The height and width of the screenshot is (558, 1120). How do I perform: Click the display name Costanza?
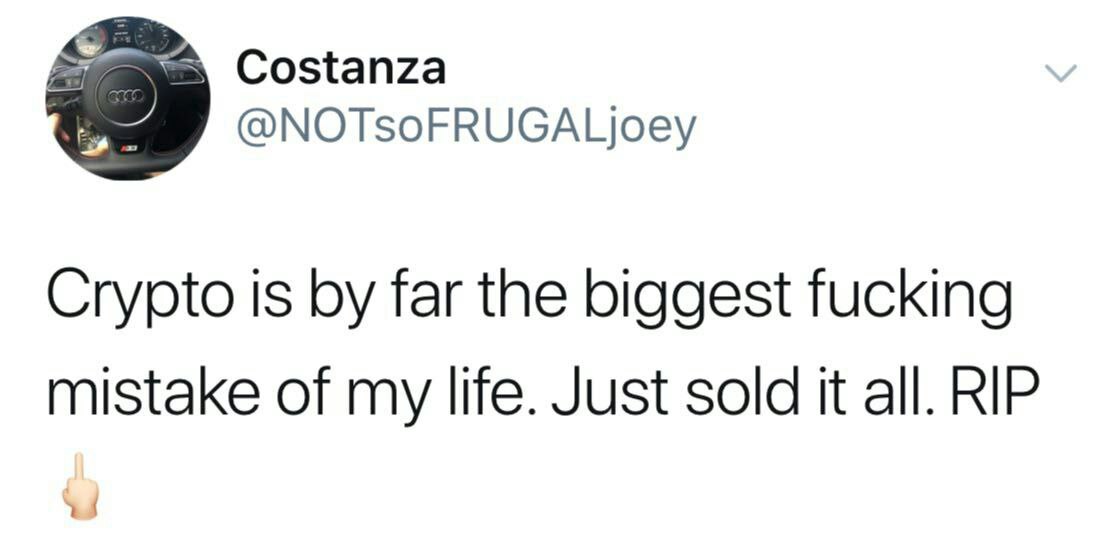341,69
